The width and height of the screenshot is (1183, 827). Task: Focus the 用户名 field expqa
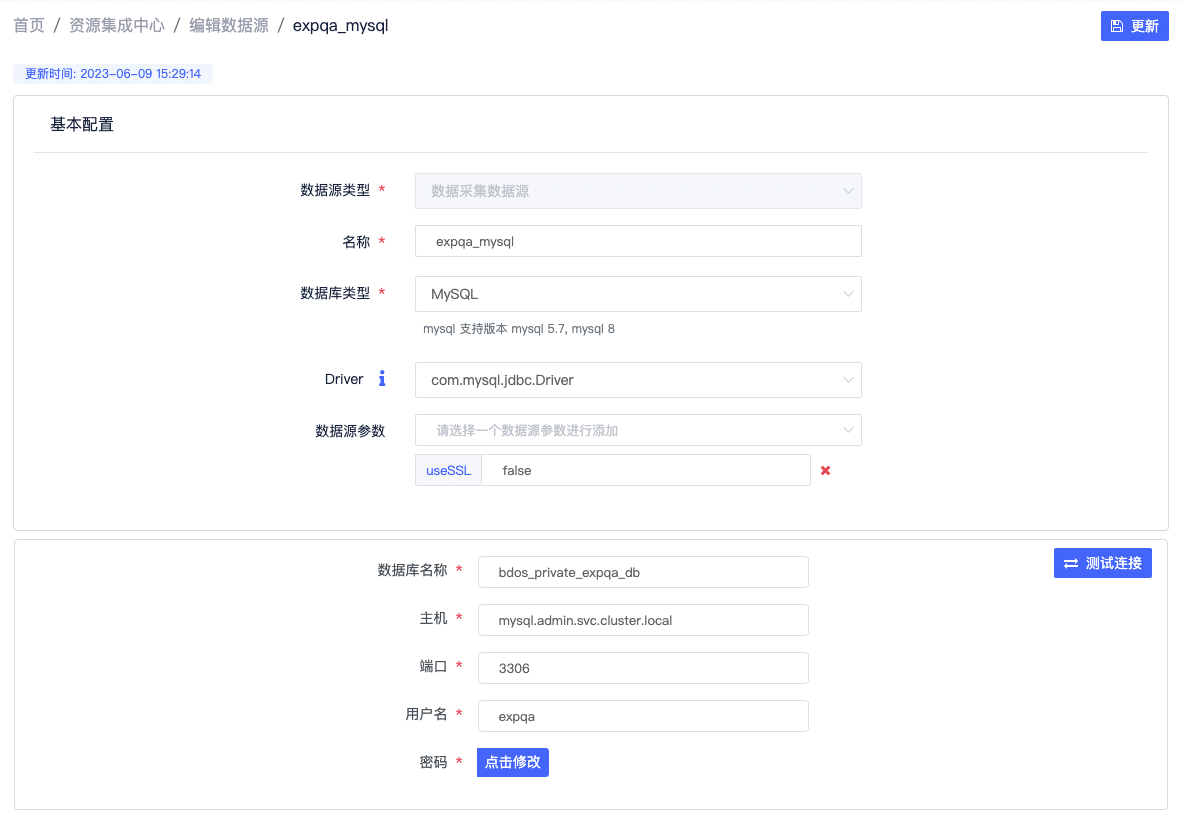coord(643,716)
